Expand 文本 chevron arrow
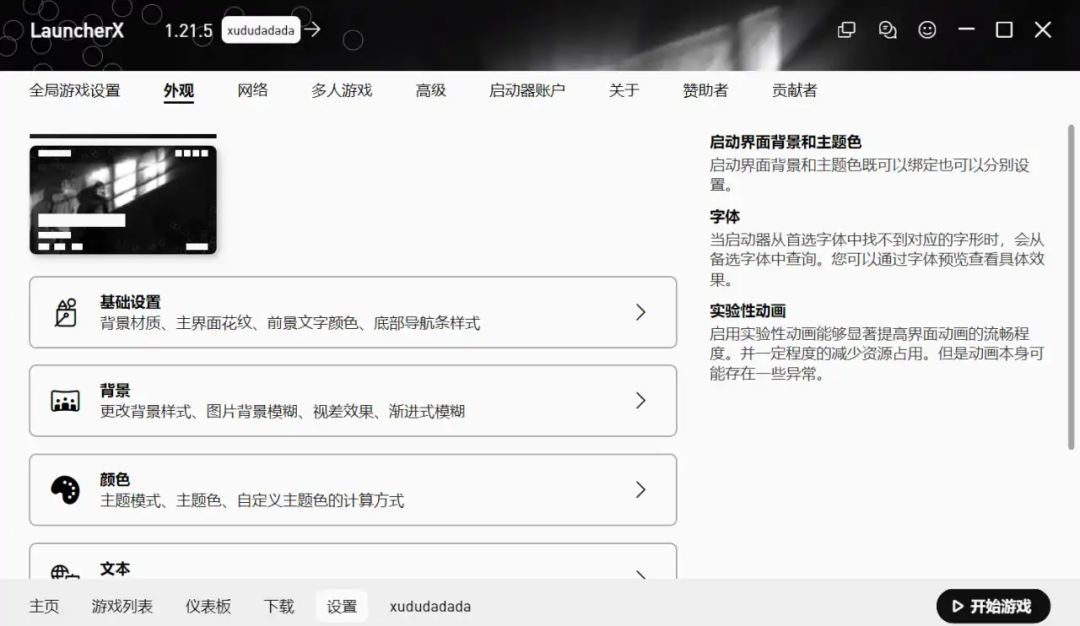The image size is (1080, 626). click(641, 574)
